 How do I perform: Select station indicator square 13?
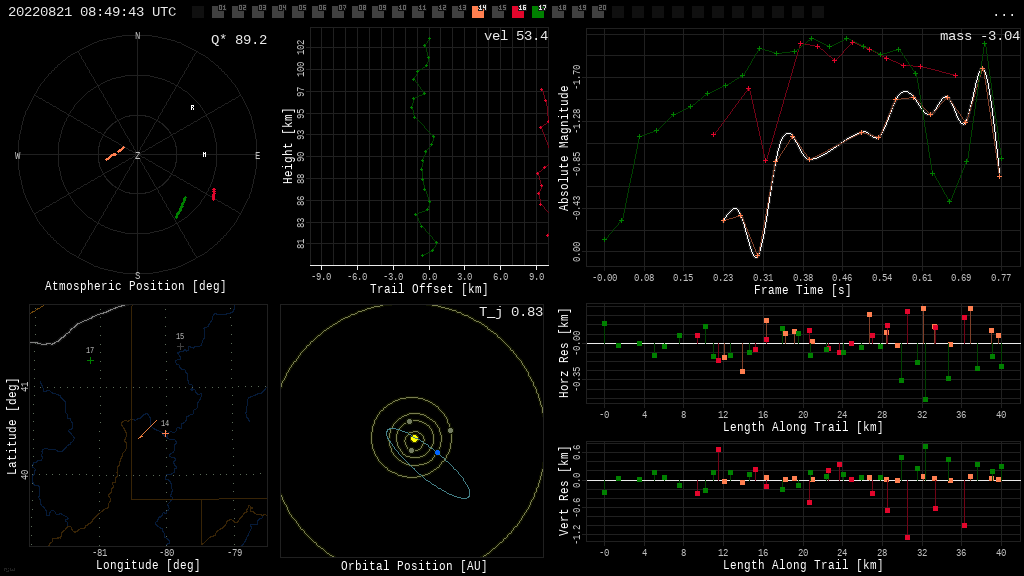pyautogui.click(x=458, y=11)
